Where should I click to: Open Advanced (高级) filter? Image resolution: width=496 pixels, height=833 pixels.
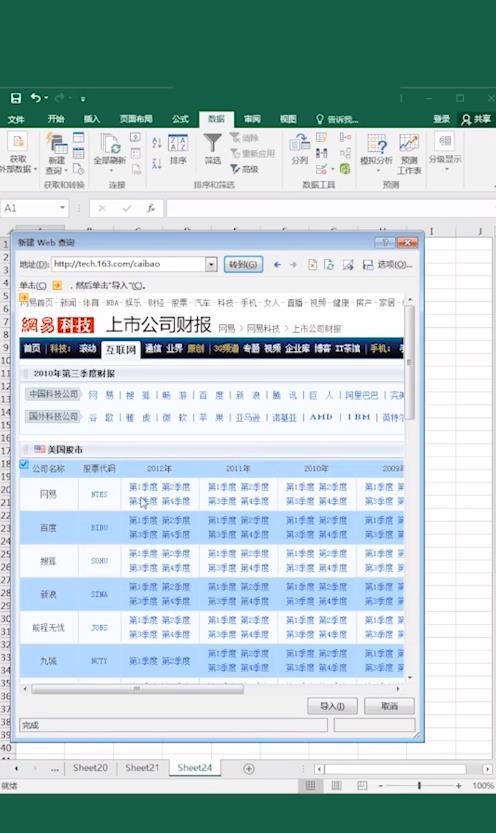(x=244, y=169)
